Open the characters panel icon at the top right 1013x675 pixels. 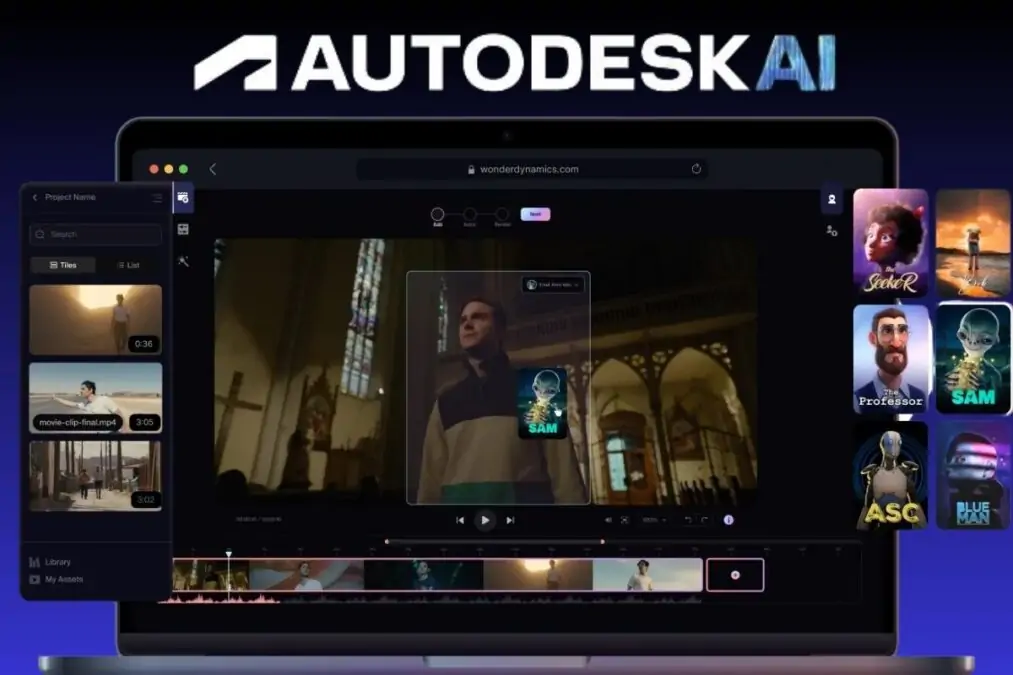pos(831,200)
